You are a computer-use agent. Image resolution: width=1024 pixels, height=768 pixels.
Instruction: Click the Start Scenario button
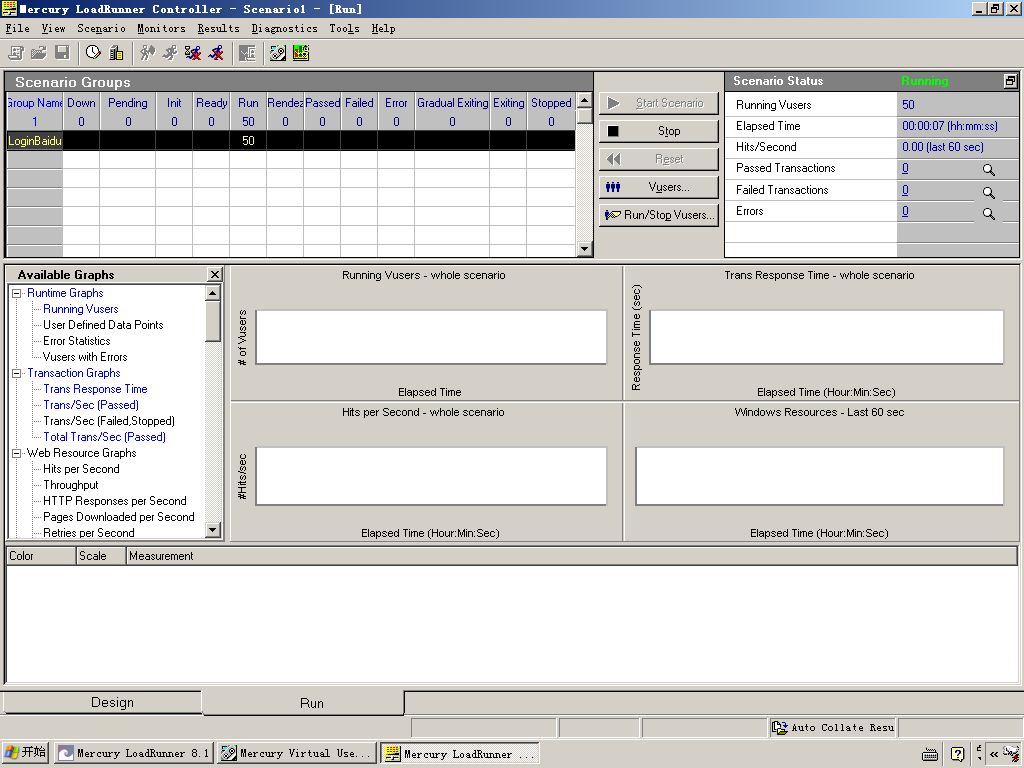pyautogui.click(x=658, y=103)
